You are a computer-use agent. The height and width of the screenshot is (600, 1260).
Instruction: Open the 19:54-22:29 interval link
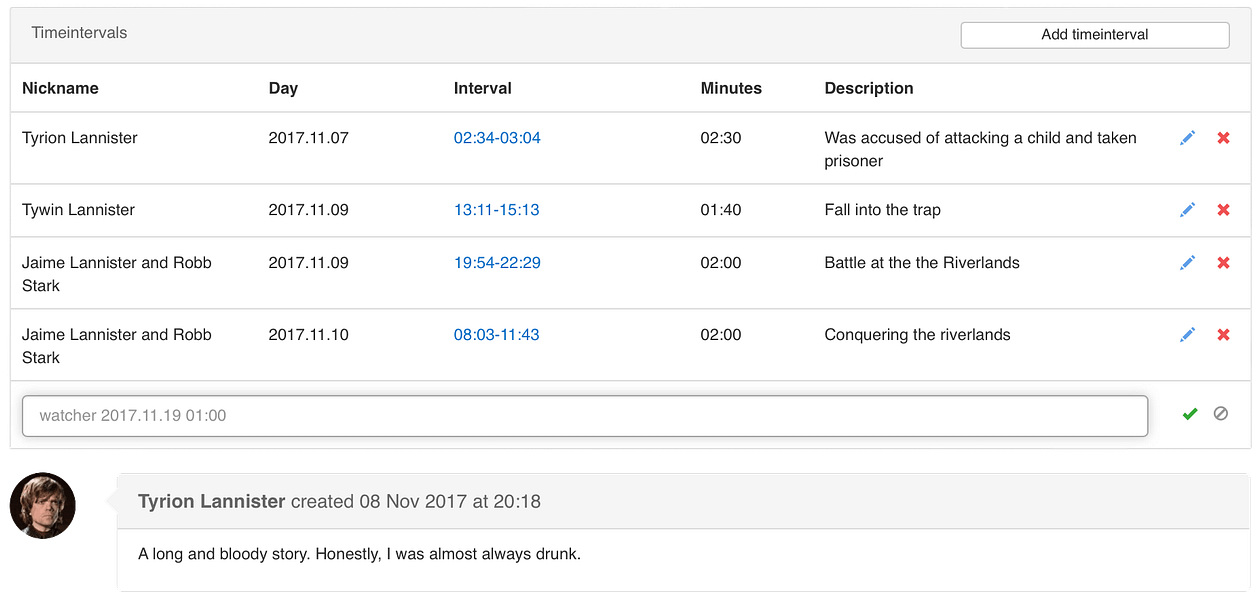[497, 263]
